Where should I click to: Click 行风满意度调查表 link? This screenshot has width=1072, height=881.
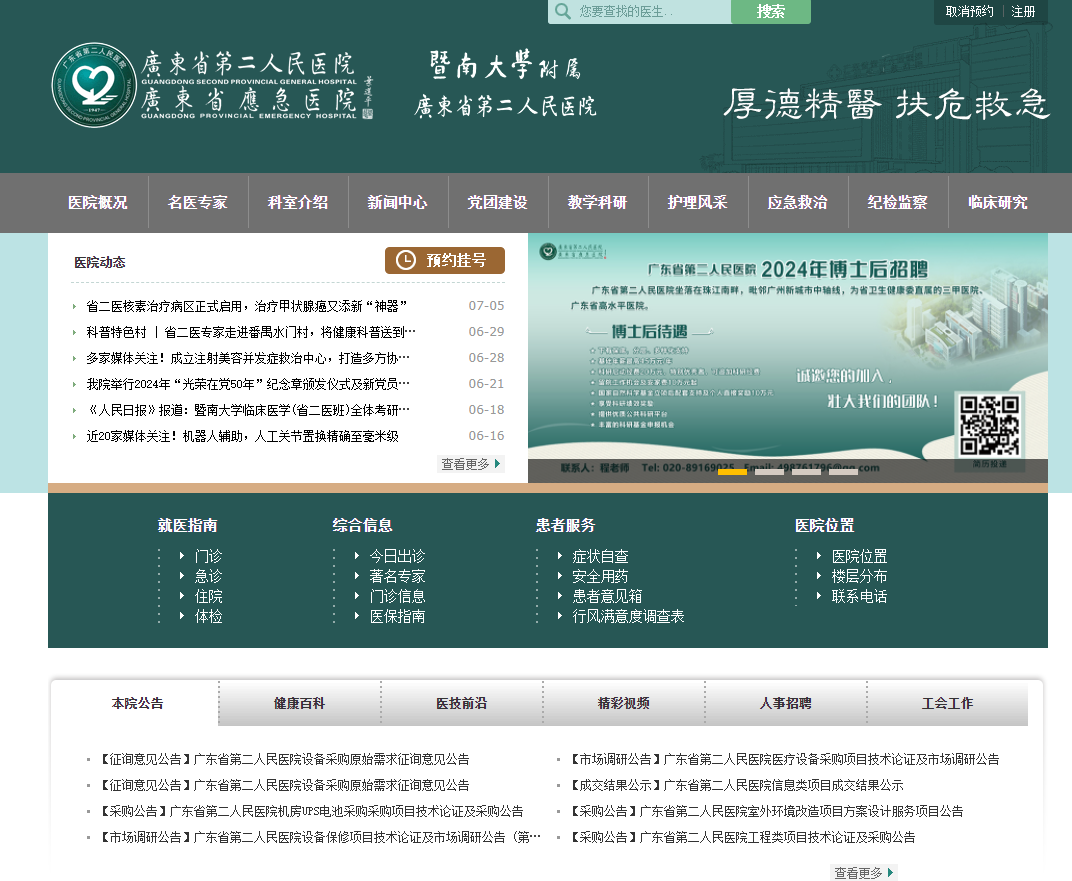[x=628, y=616]
